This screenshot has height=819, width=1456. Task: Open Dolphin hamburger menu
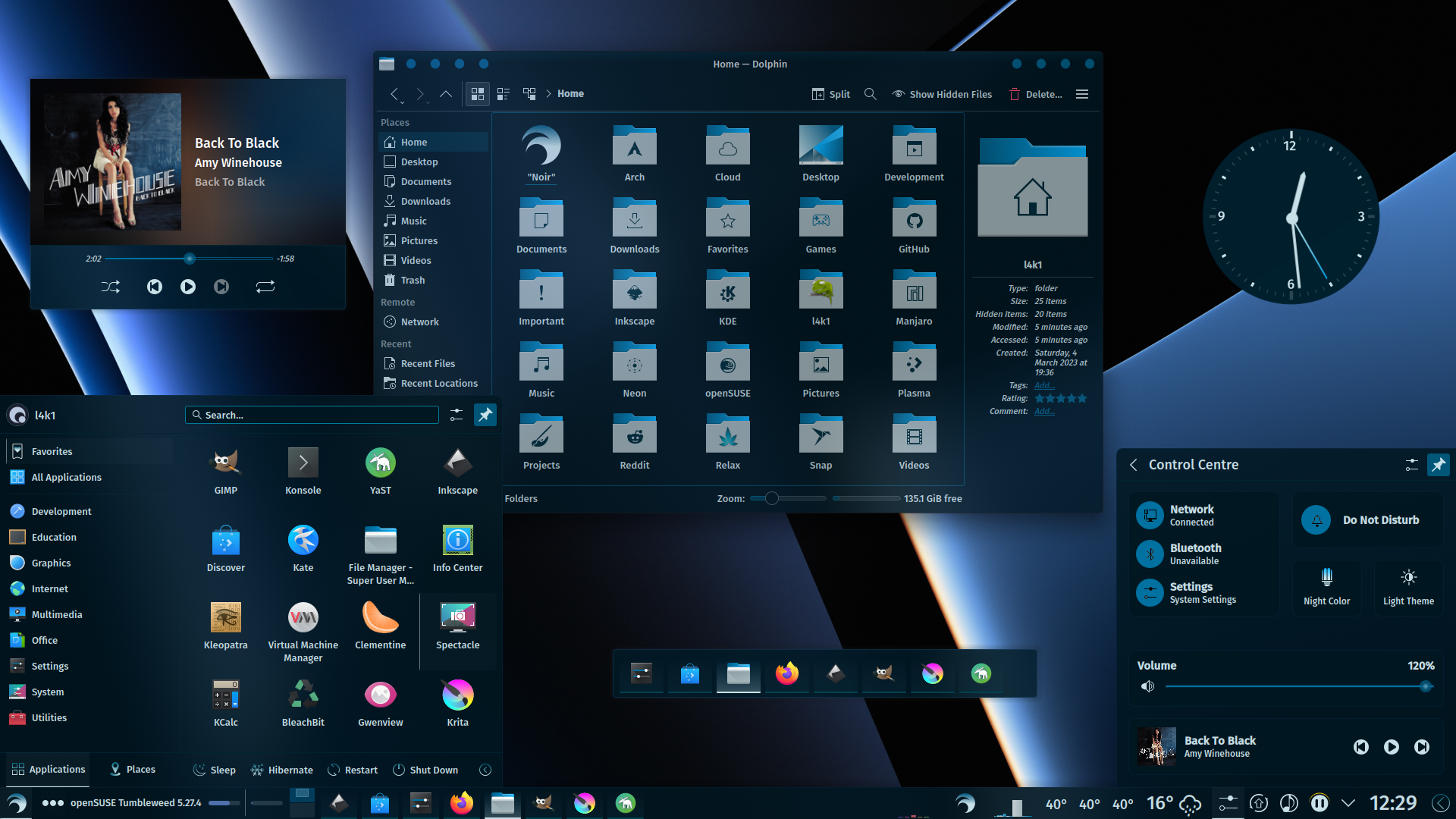point(1082,94)
